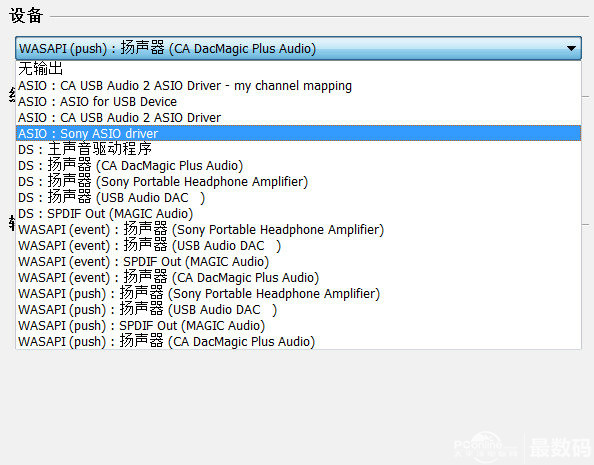This screenshot has height=465, width=594.
Task: Select WASAPI (push) : 扬声器 (USB Audio DAC)
Action: [x=299, y=310]
